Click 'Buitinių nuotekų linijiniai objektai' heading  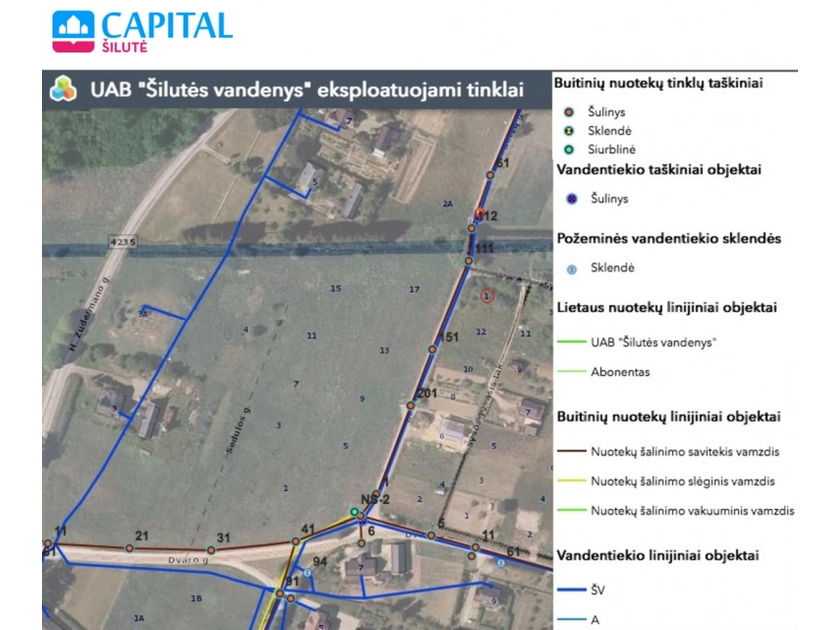coord(669,417)
